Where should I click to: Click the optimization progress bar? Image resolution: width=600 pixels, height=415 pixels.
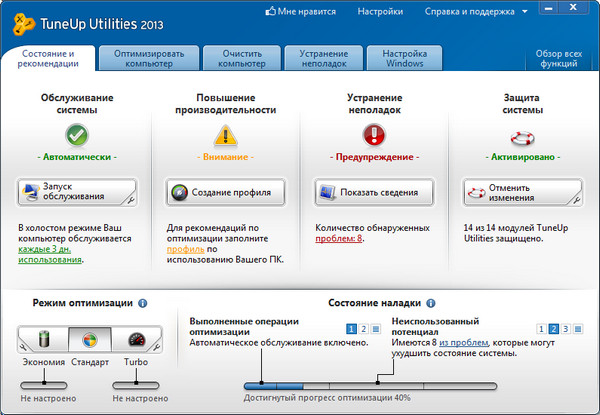(x=369, y=384)
